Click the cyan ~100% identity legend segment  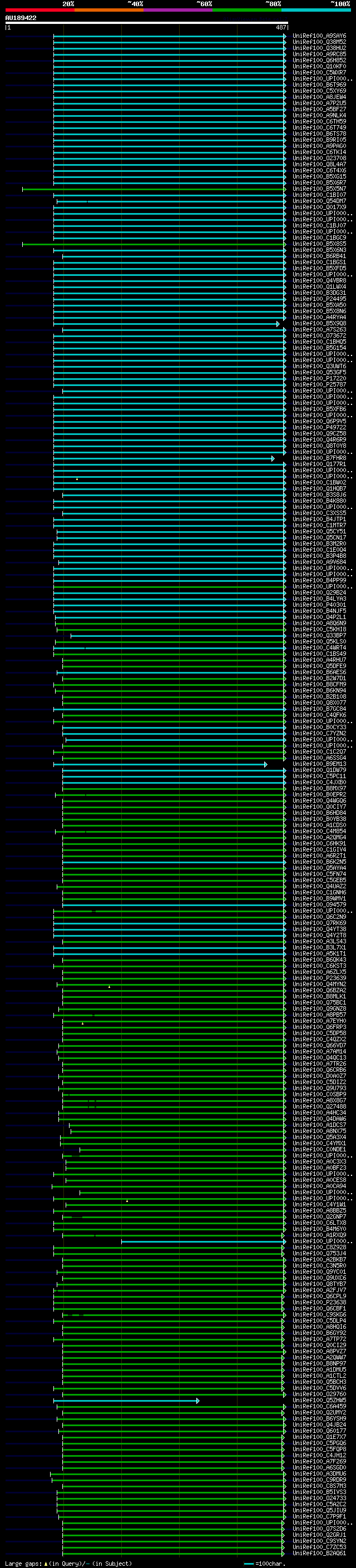click(x=316, y=10)
